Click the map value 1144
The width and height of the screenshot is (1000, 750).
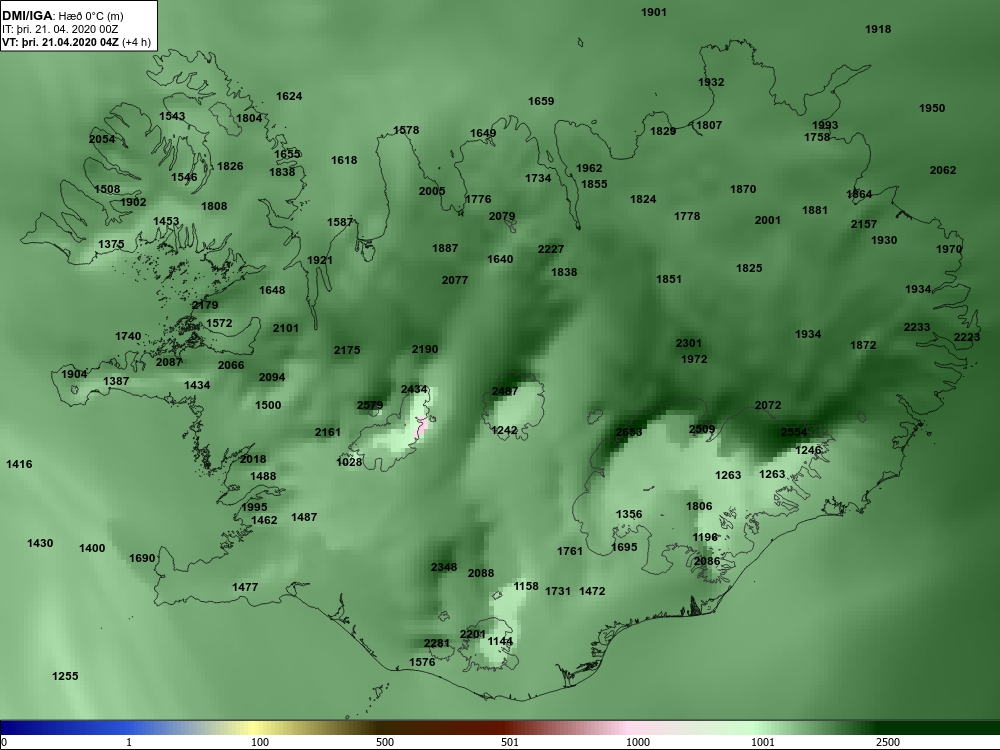500,641
